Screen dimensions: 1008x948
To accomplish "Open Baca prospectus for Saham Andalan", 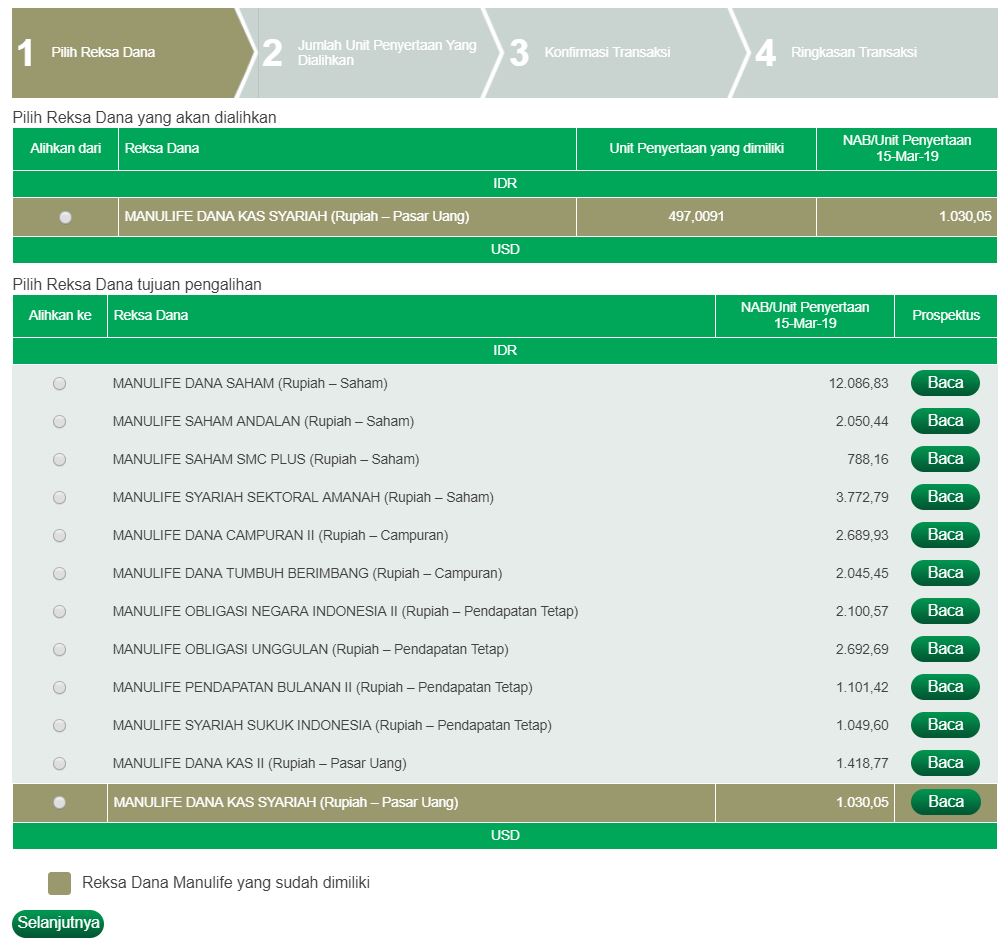I will click(x=945, y=421).
